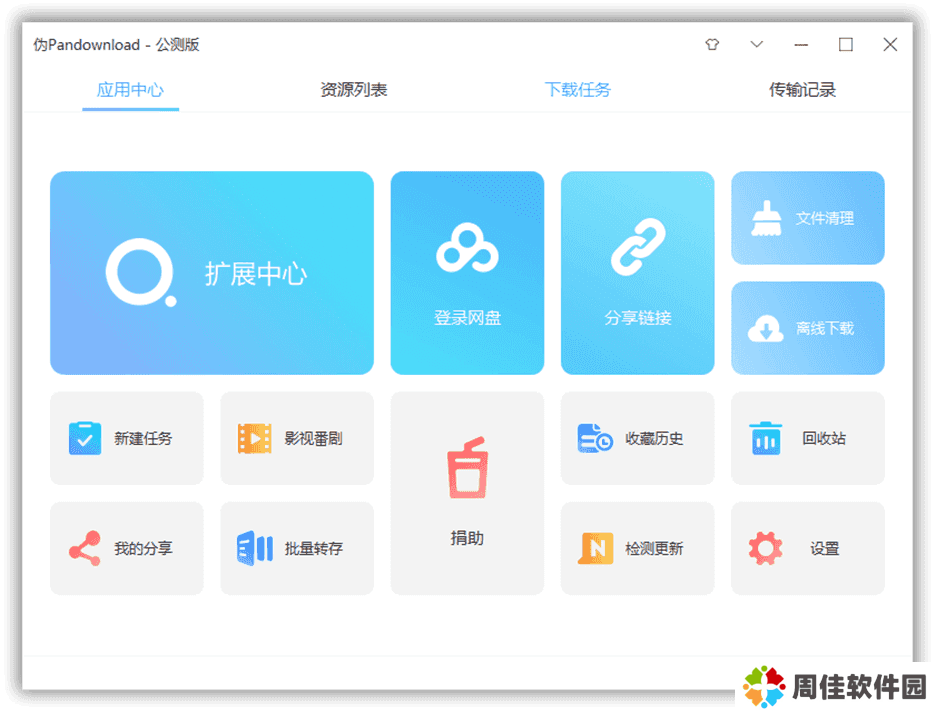This screenshot has width=935, height=712.
Task: Click the trash bin icon for 回收站
Action: click(x=766, y=438)
